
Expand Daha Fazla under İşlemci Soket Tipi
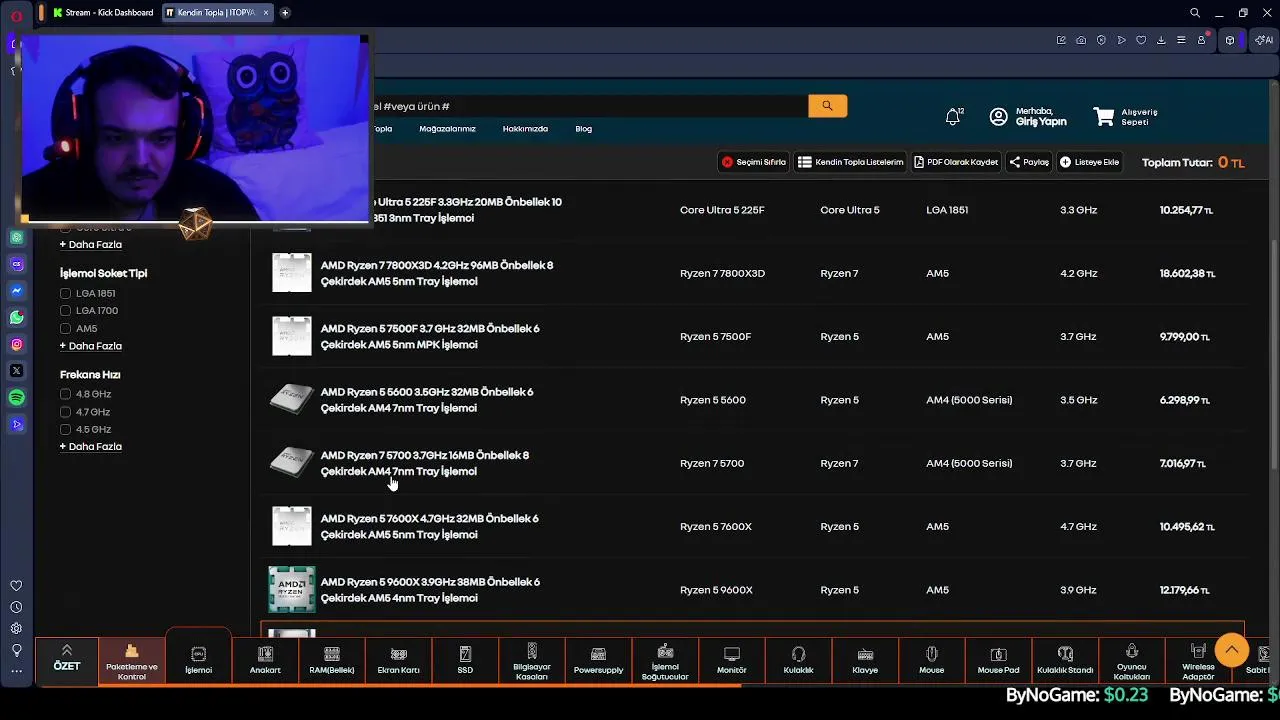pyautogui.click(x=91, y=346)
